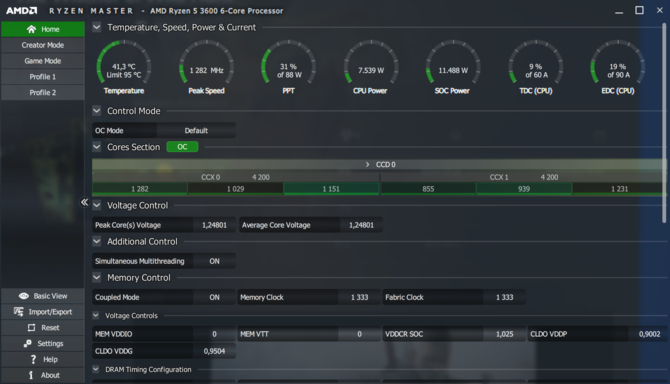Viewport: 670px width, 384px height.
Task: Click the Basic View eye icon
Action: [x=24, y=296]
